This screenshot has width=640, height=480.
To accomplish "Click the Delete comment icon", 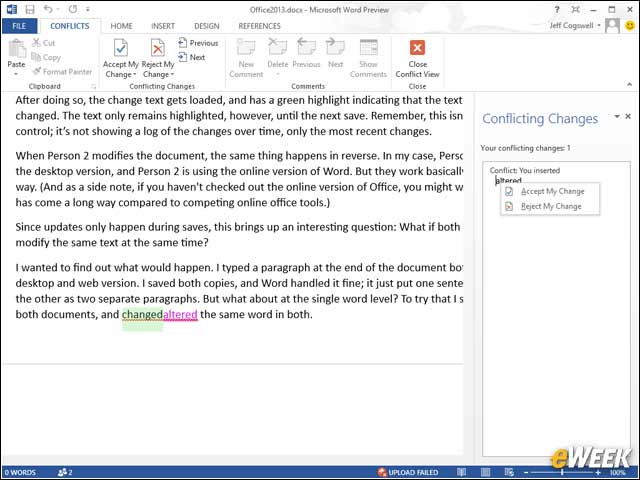I will [277, 48].
